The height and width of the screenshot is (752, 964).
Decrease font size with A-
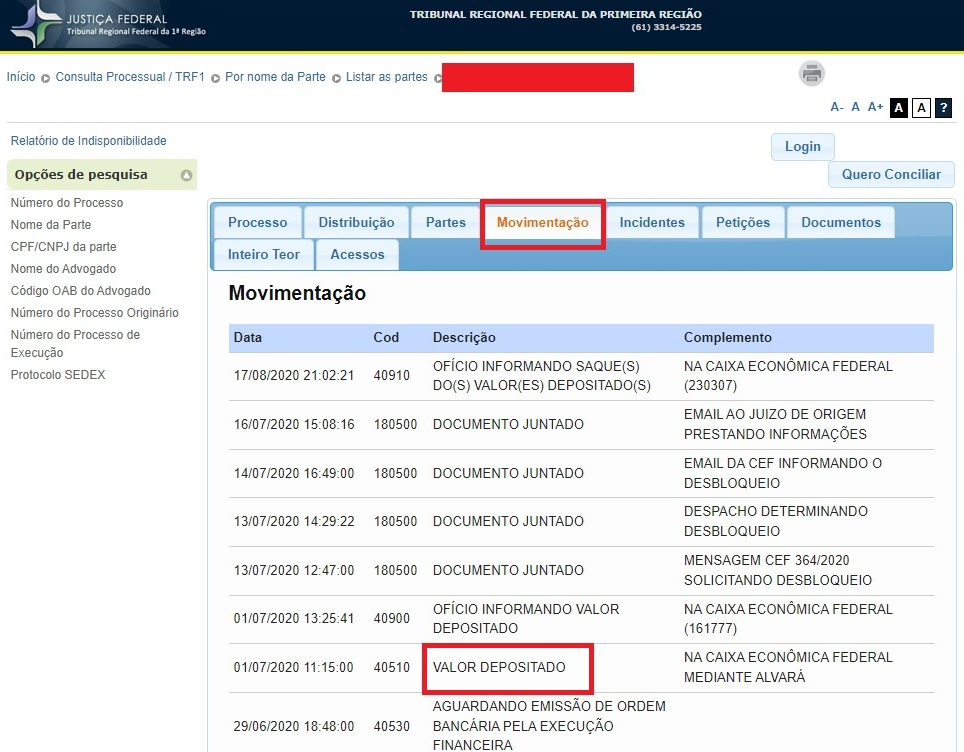tap(836, 107)
